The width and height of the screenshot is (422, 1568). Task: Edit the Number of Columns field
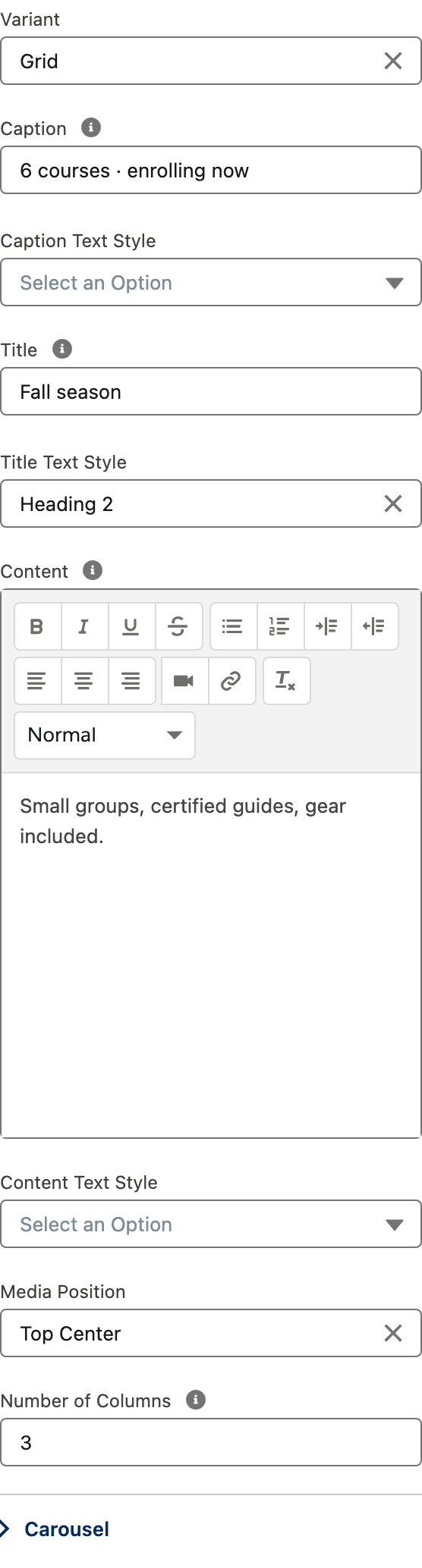point(211,1442)
